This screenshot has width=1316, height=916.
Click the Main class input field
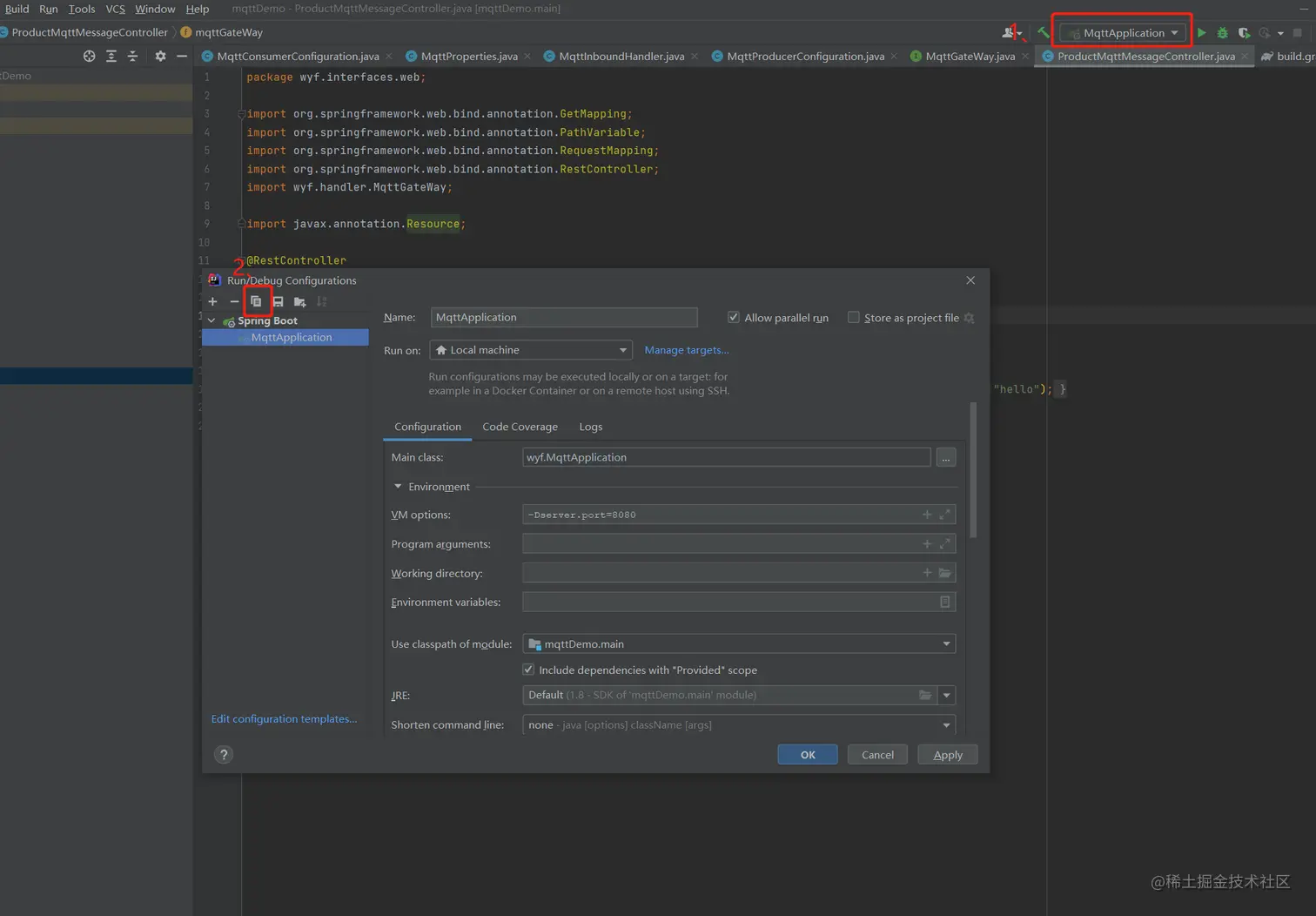[727, 457]
